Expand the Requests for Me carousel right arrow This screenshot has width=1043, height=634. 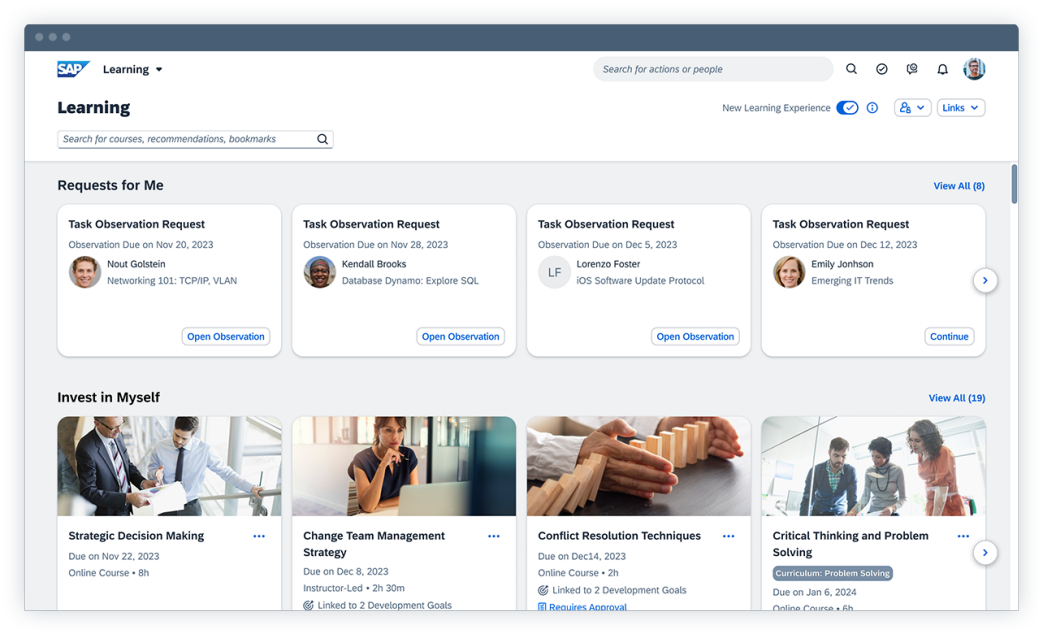(985, 280)
